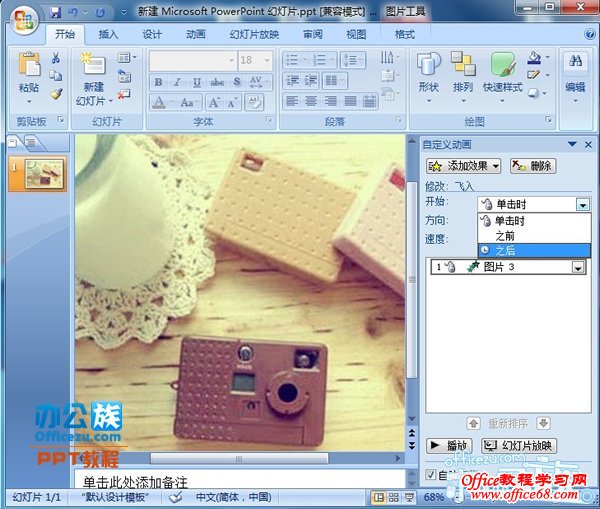Open the 开始 ribbon tab
The image size is (600, 509).
pos(65,35)
